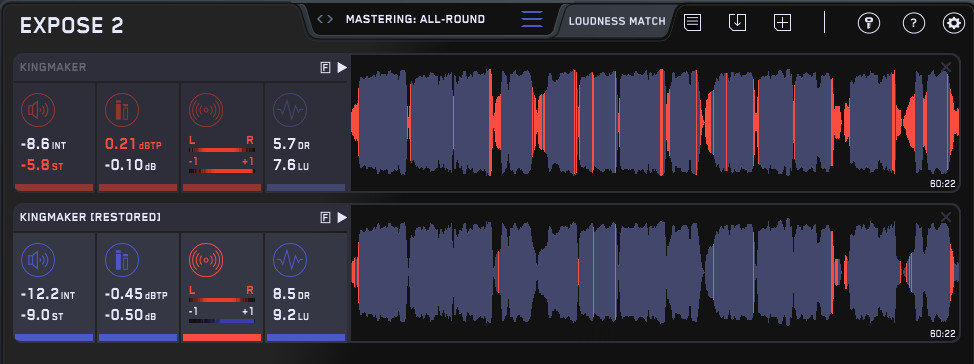Click the Kingmaker [Restored] loudness speaker icon
The height and width of the screenshot is (364, 974).
(x=38, y=260)
